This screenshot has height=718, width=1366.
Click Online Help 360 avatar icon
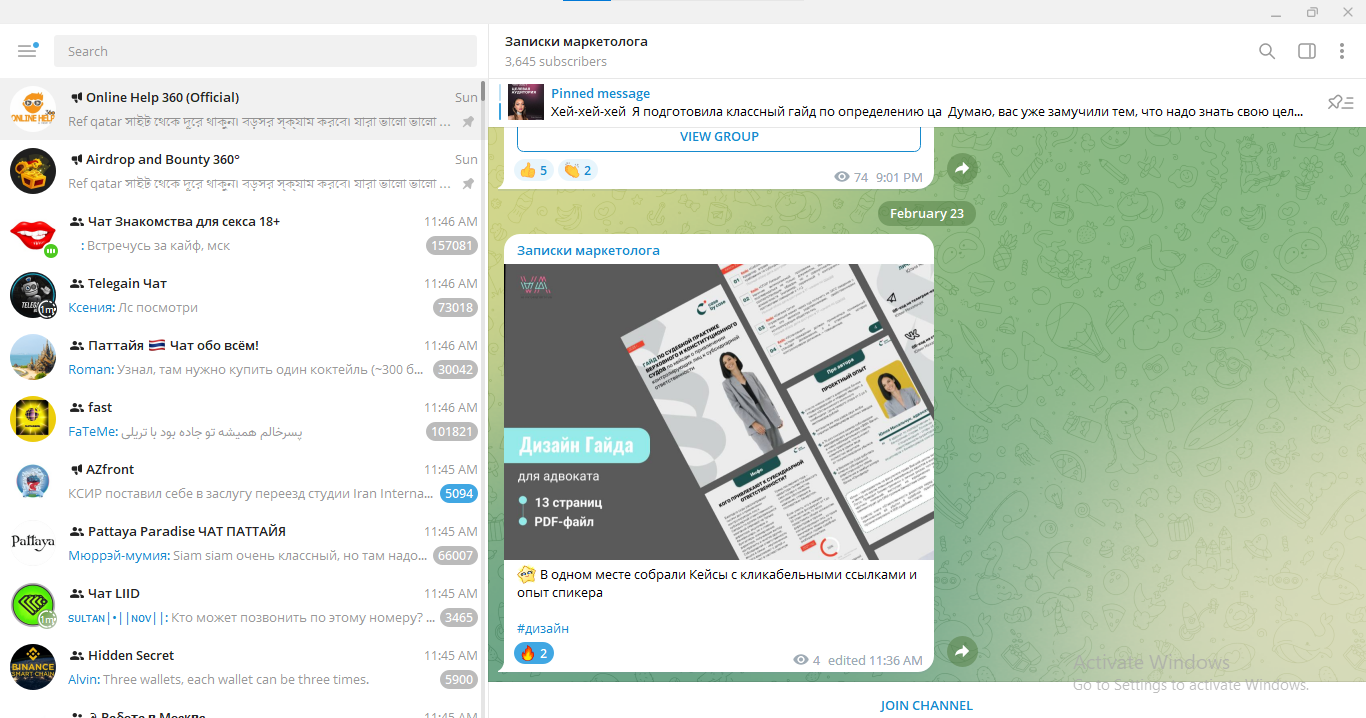point(33,109)
